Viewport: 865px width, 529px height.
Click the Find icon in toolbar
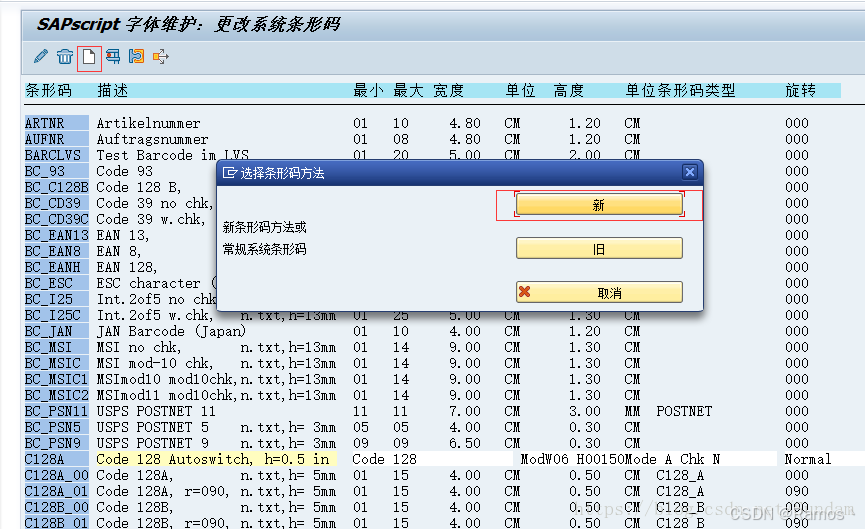[113, 56]
